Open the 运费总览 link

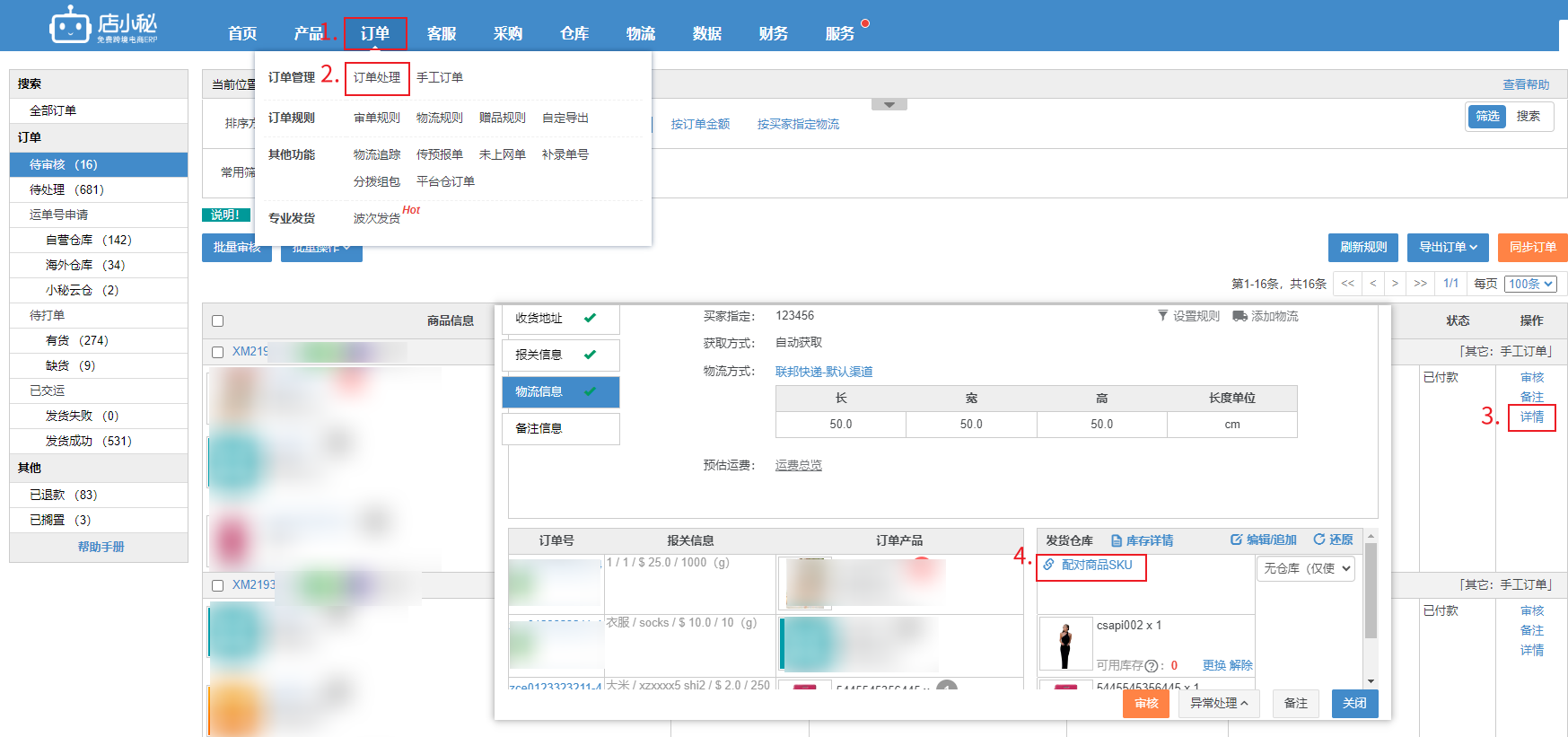pyautogui.click(x=799, y=465)
